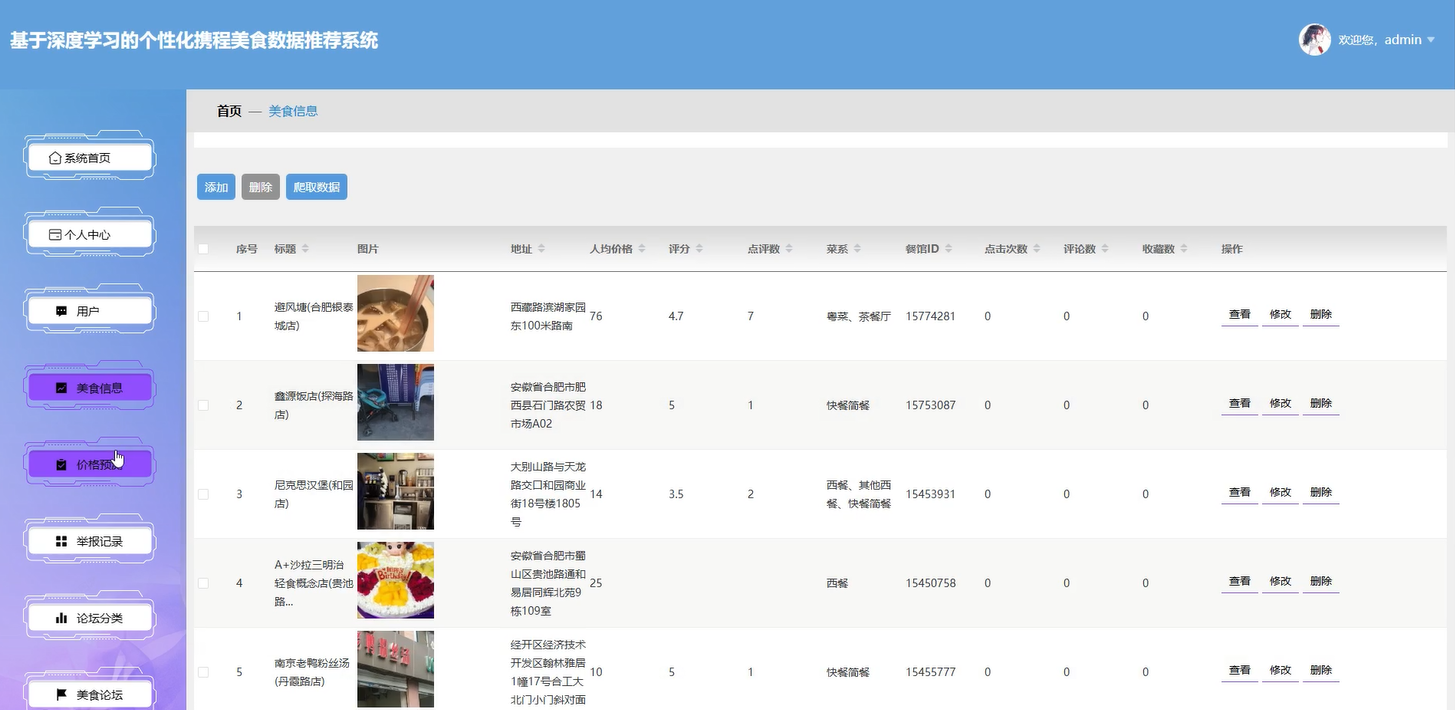Sort by the 菜系 column arrows
Screen dimensions: 1455x710
pos(857,249)
